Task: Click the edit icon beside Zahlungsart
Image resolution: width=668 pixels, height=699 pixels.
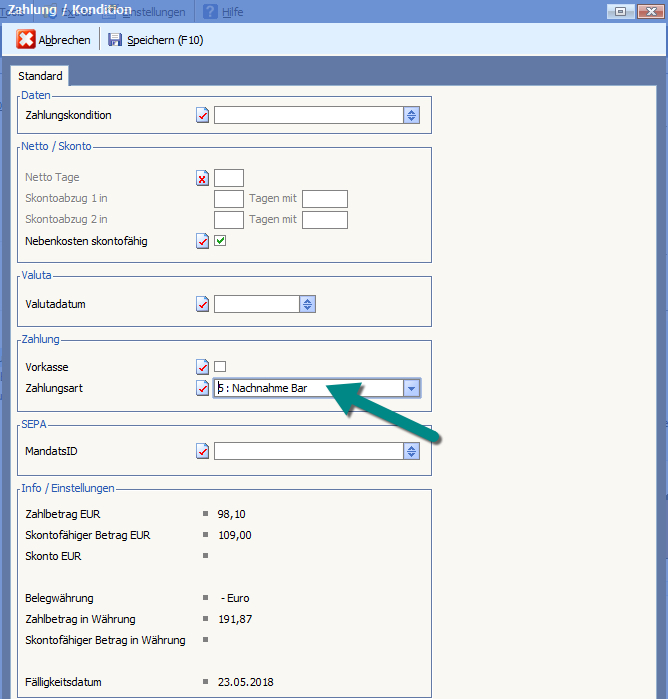Action: pos(203,388)
